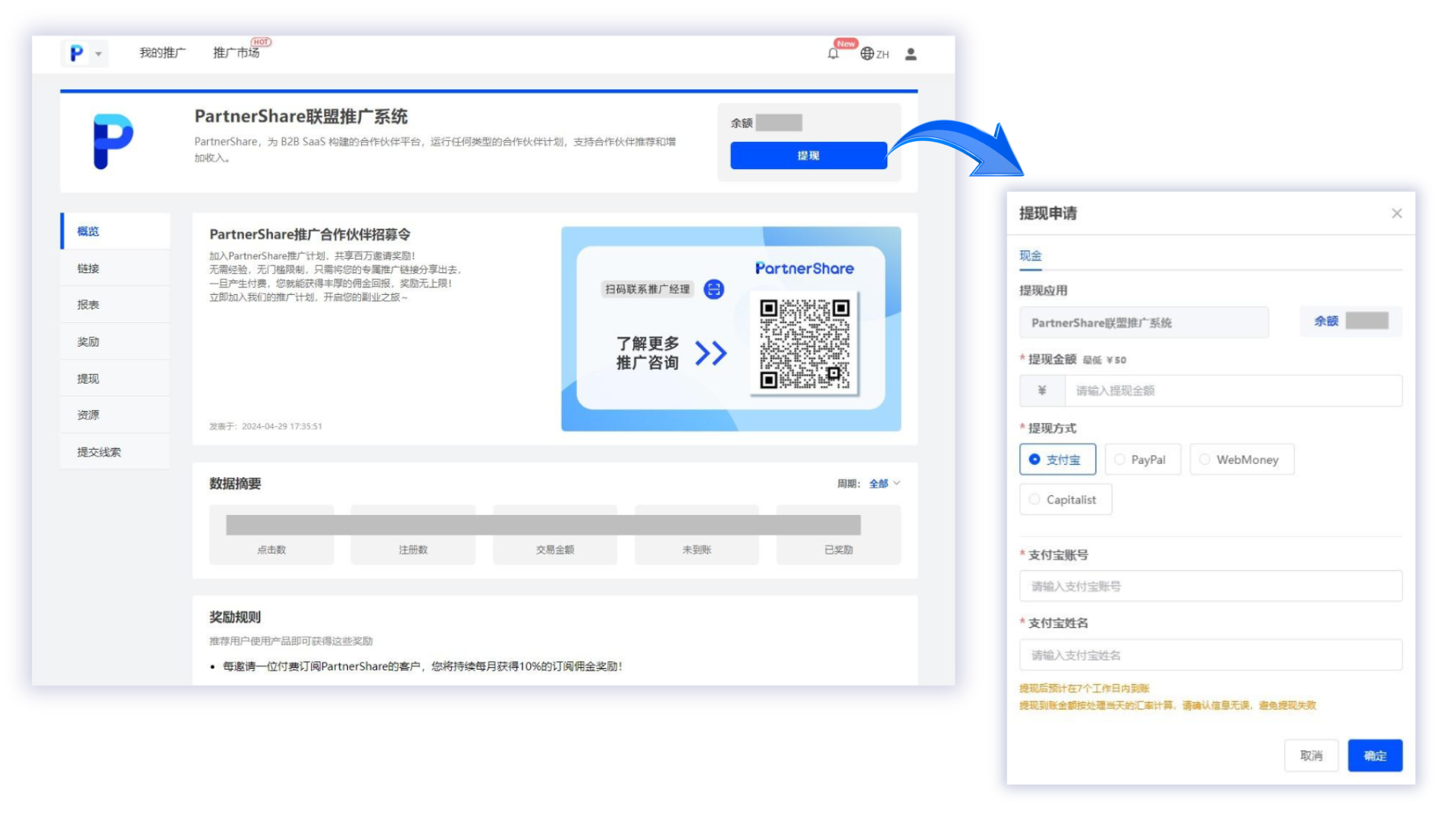This screenshot has width=1456, height=819.
Task: Click the double-chevron arrows next to 了解更多
Action: [x=711, y=353]
